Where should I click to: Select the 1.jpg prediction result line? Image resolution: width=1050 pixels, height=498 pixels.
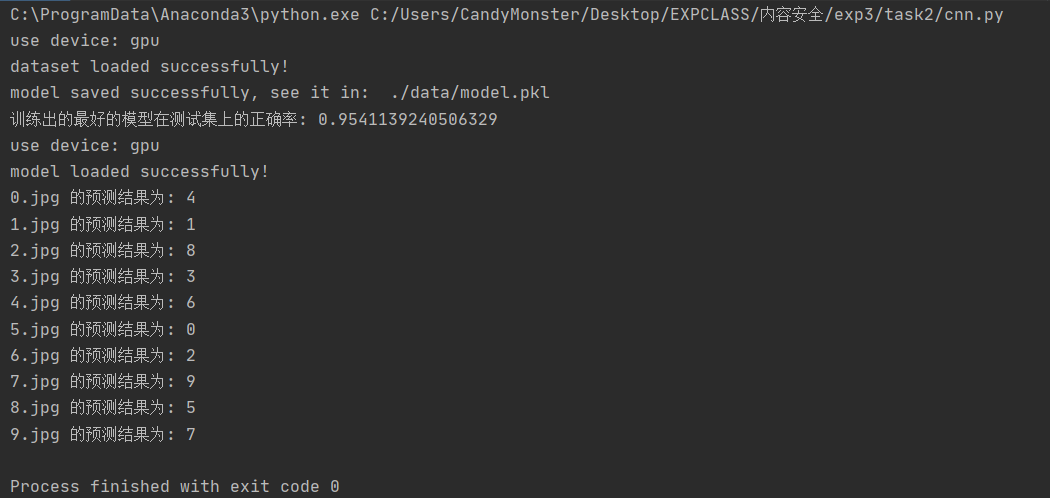(x=102, y=224)
